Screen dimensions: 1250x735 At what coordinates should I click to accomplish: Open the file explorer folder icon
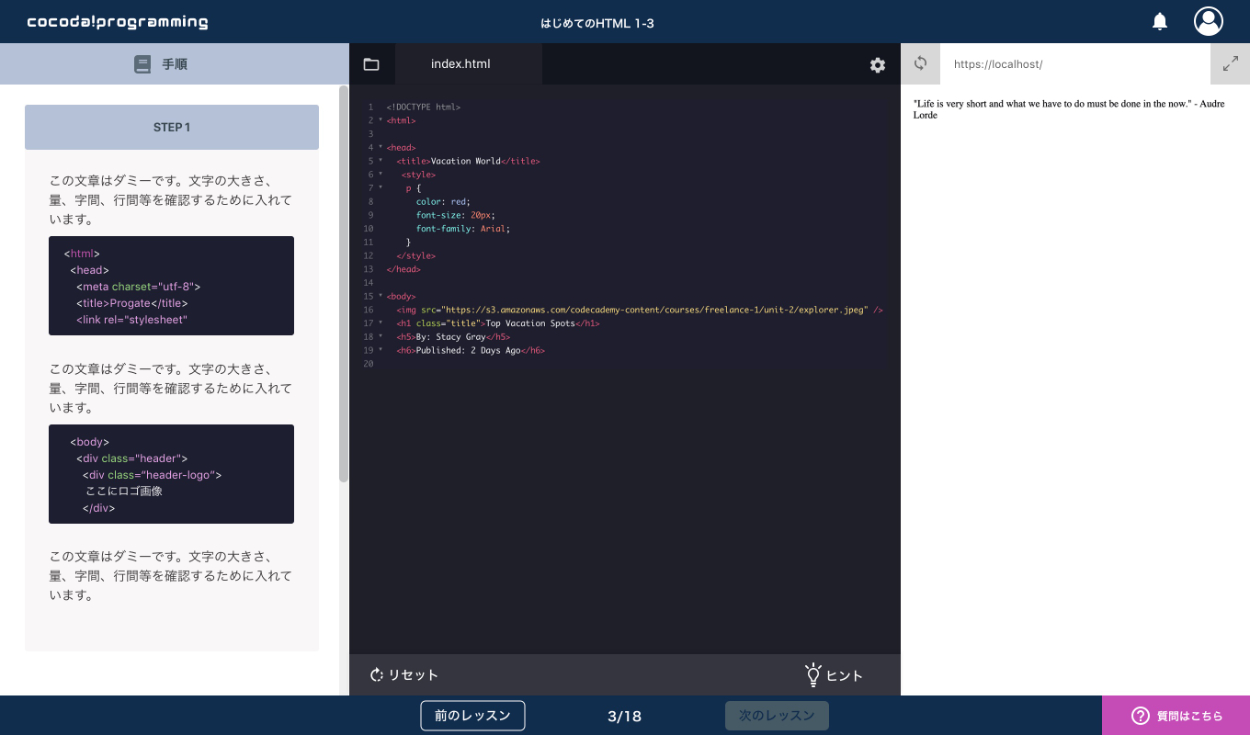[371, 64]
